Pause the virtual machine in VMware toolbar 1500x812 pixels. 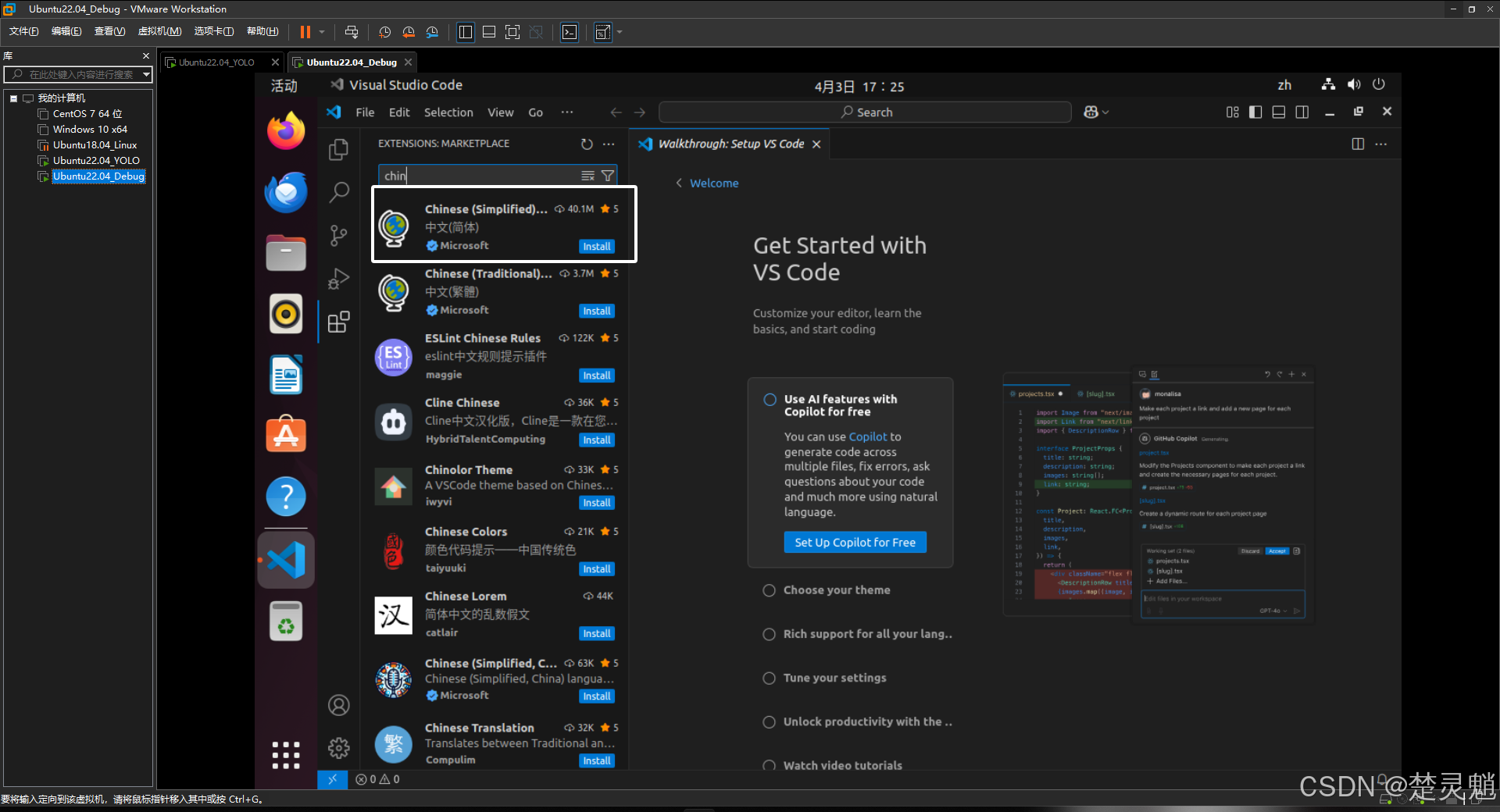click(x=305, y=32)
